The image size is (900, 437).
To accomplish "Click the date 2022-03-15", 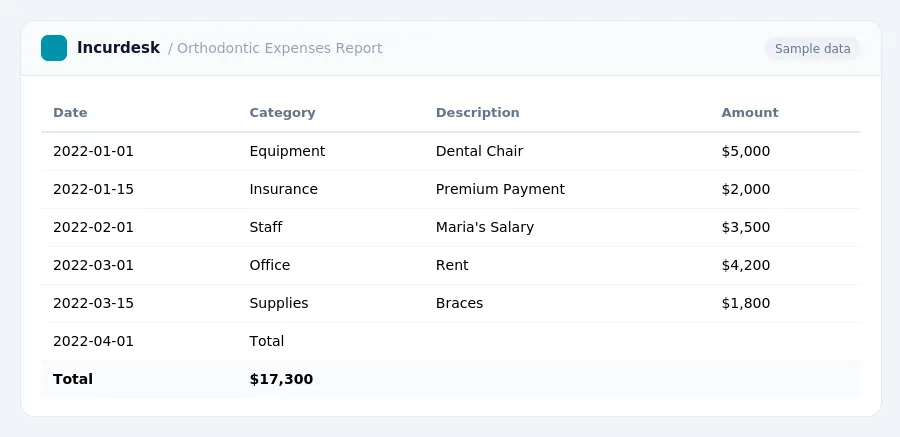I will pos(93,303).
